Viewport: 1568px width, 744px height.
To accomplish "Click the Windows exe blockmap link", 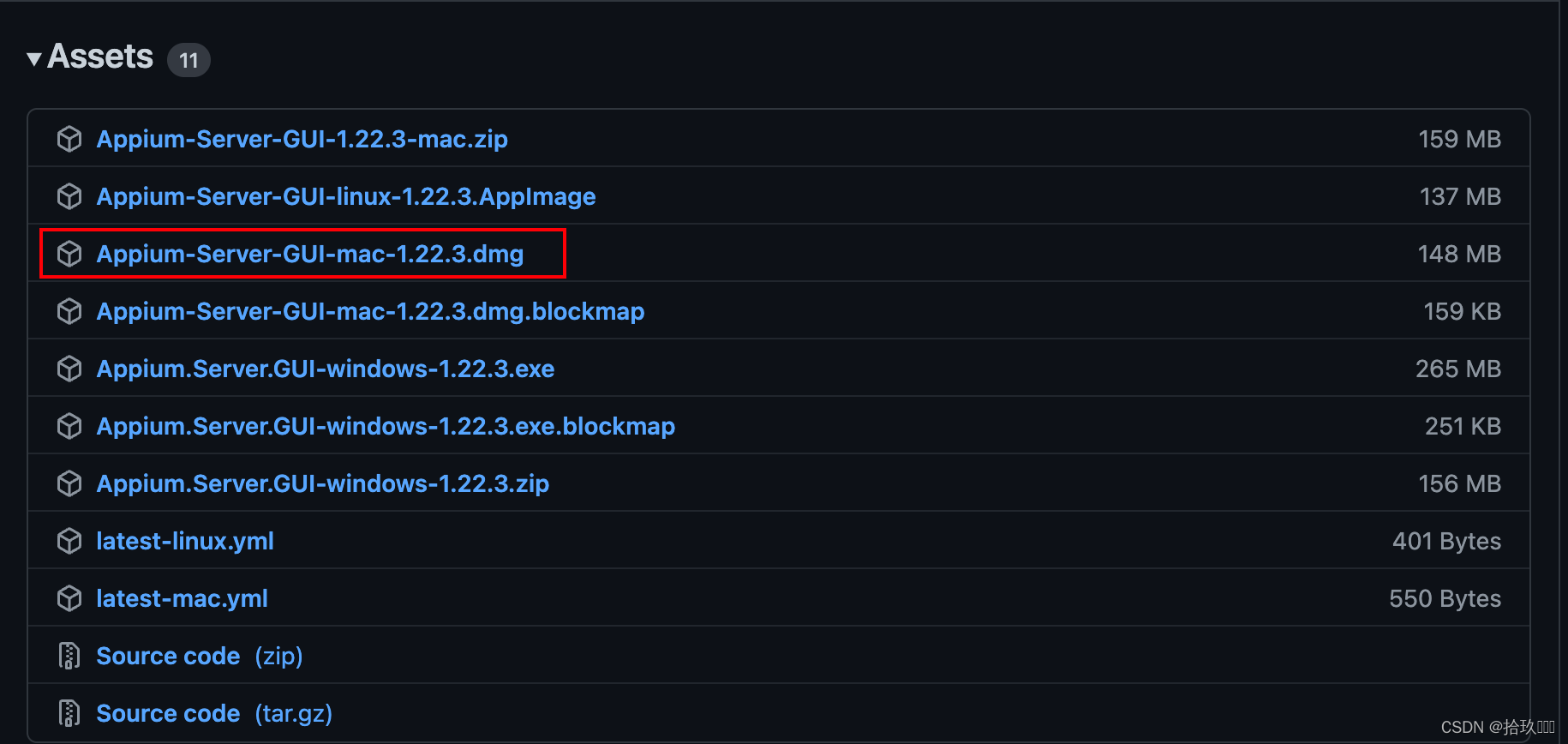I will (386, 425).
